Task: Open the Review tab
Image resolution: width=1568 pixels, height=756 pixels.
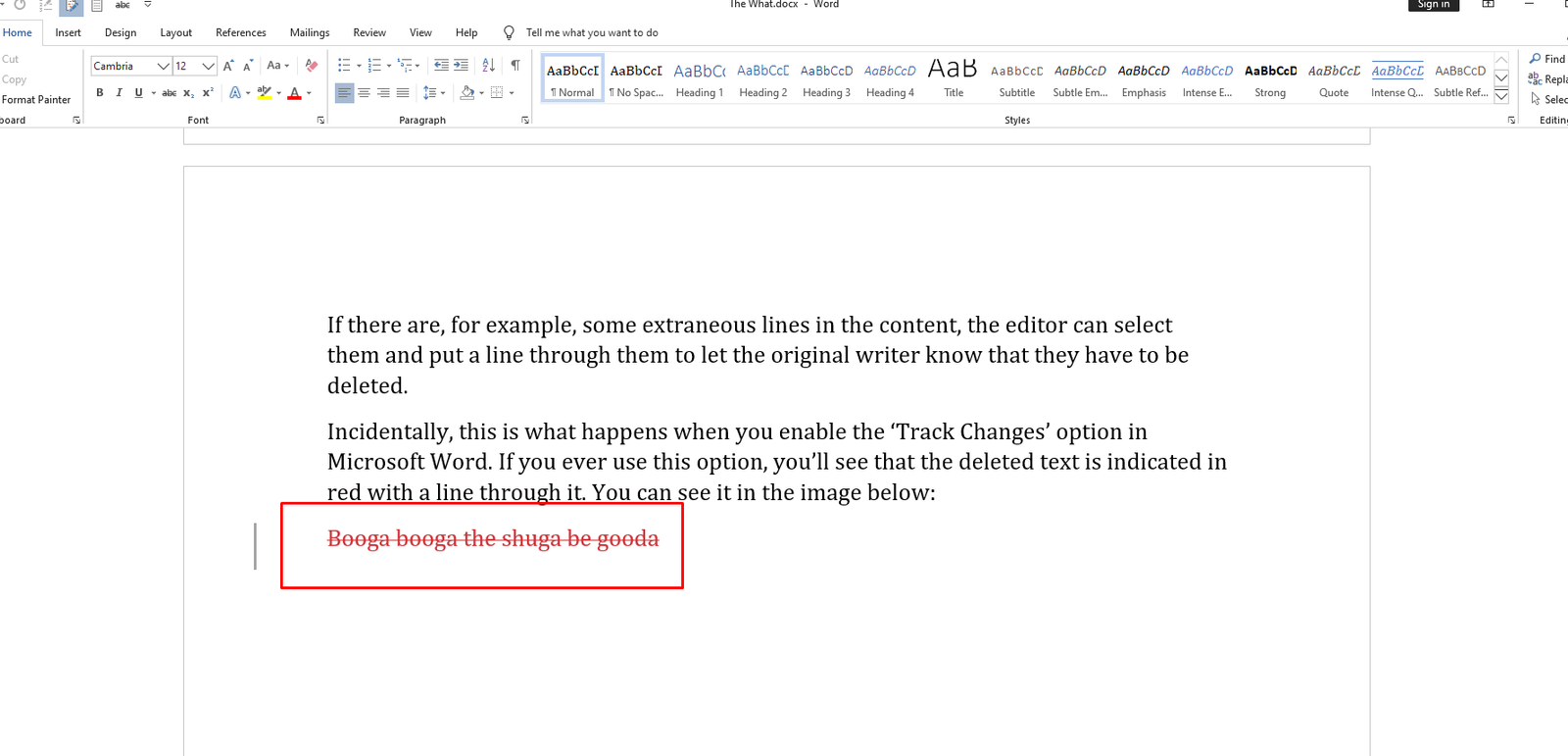Action: pos(369,32)
